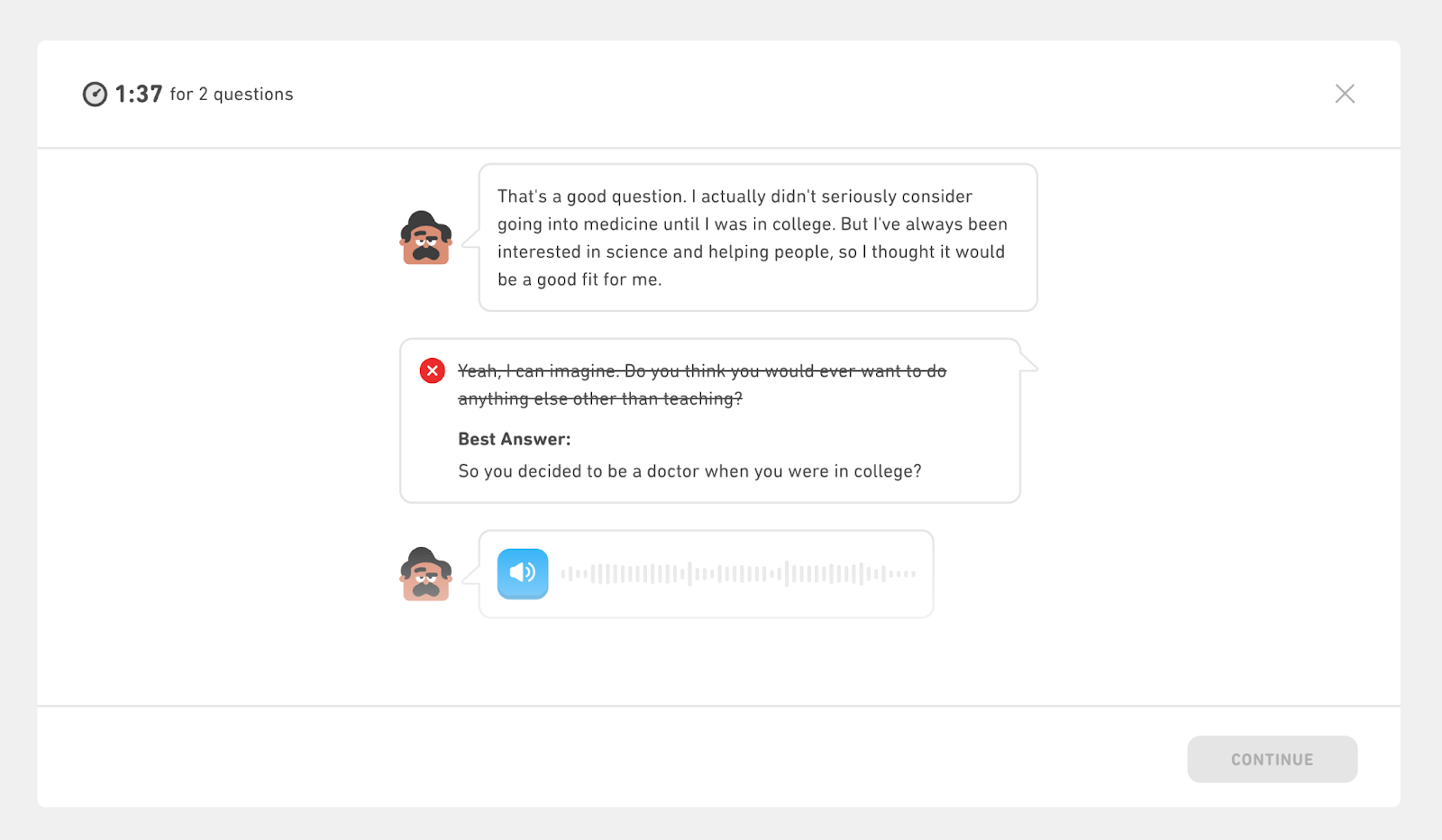Click "anything else other than teaching?" strikethrough line
Screen dimensions: 1442x840
[600, 399]
